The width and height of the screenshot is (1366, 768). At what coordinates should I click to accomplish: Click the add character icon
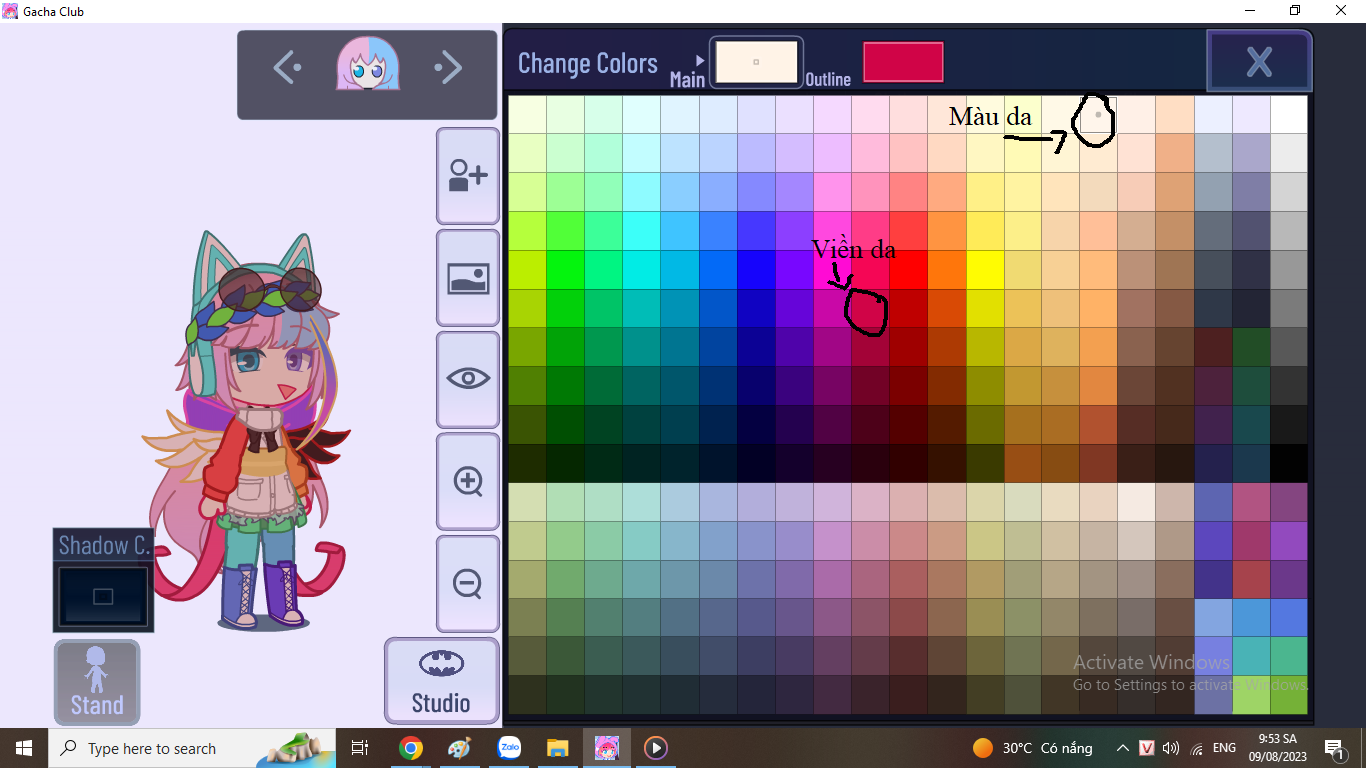point(467,176)
